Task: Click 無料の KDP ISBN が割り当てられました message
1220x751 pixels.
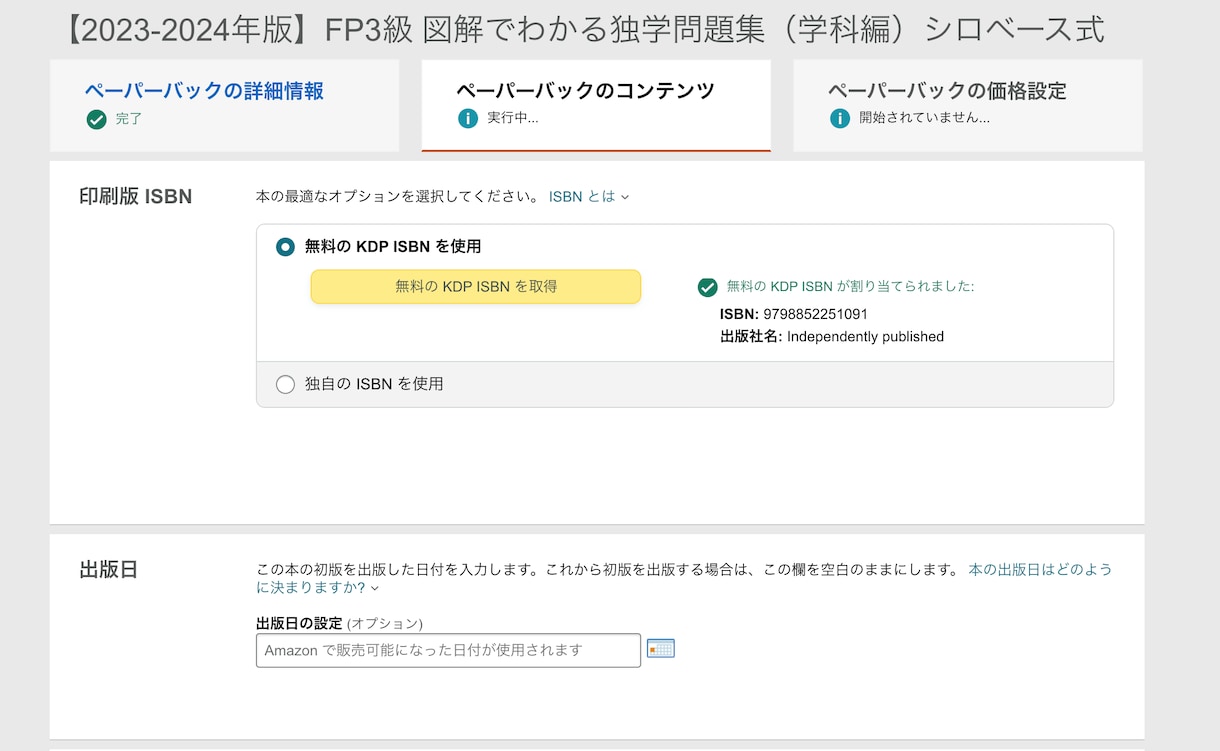Action: click(x=850, y=287)
